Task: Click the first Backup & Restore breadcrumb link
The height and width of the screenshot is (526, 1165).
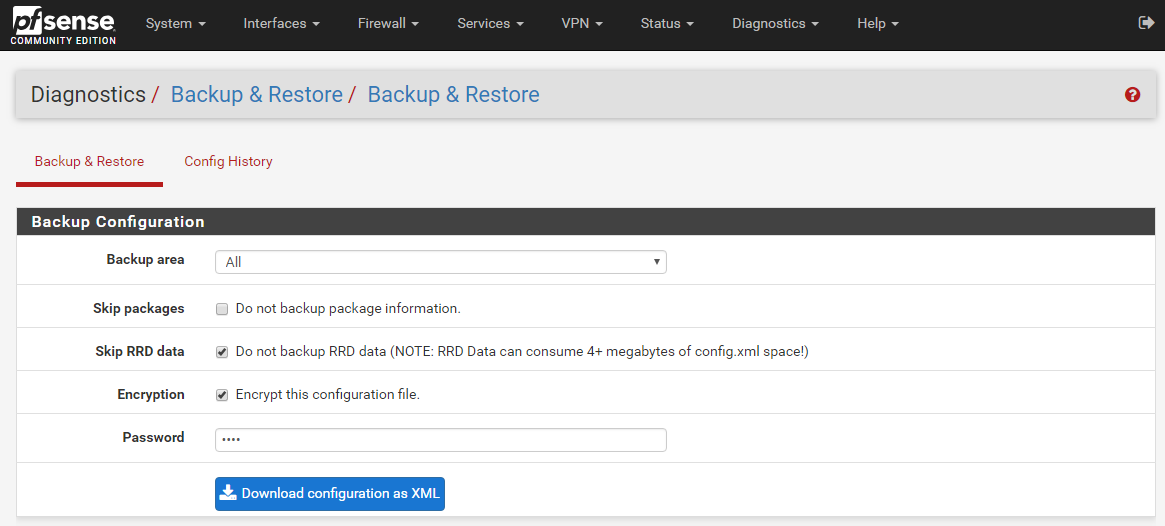Action: [x=257, y=95]
